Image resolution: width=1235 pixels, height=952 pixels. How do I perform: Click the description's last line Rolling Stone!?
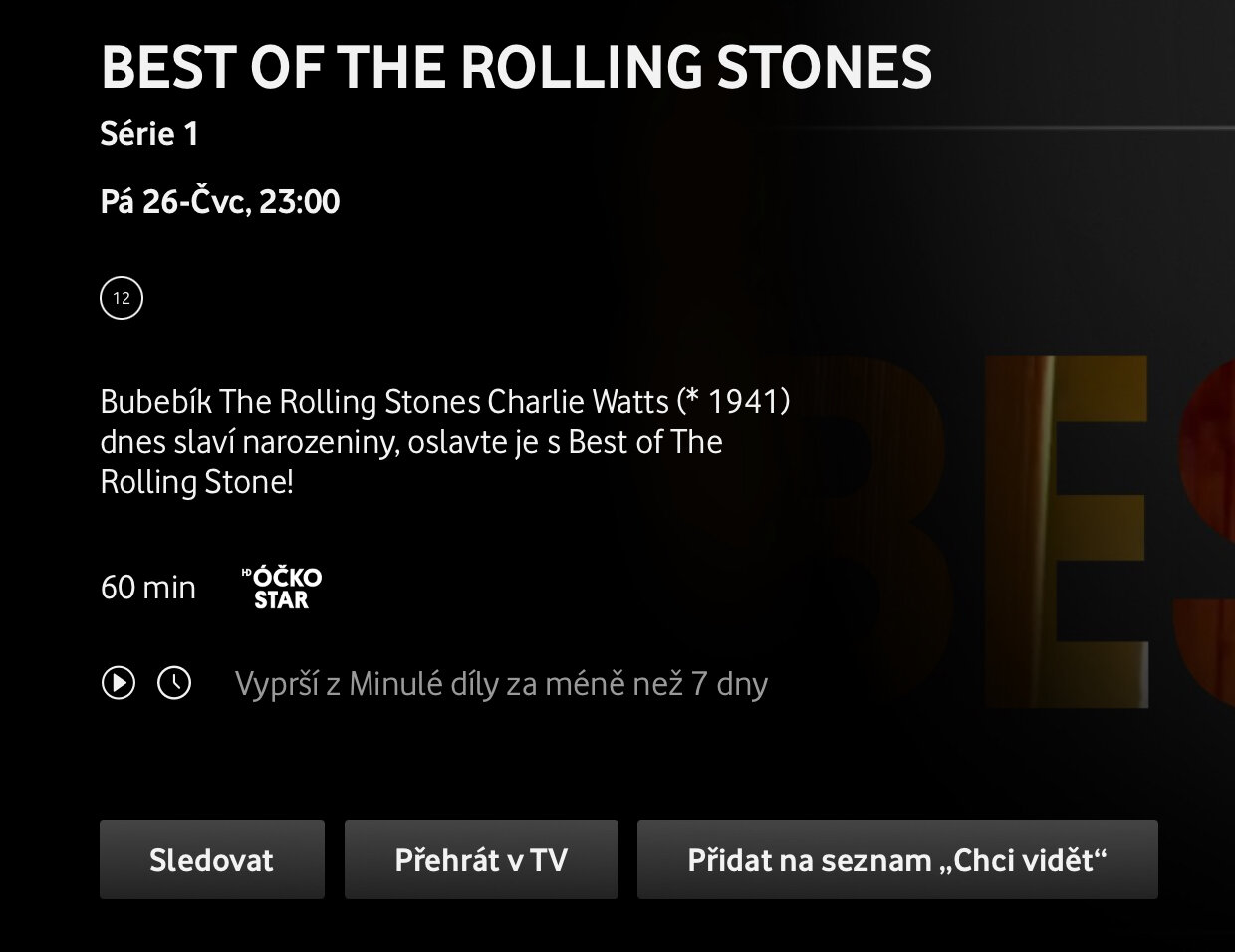coord(196,482)
